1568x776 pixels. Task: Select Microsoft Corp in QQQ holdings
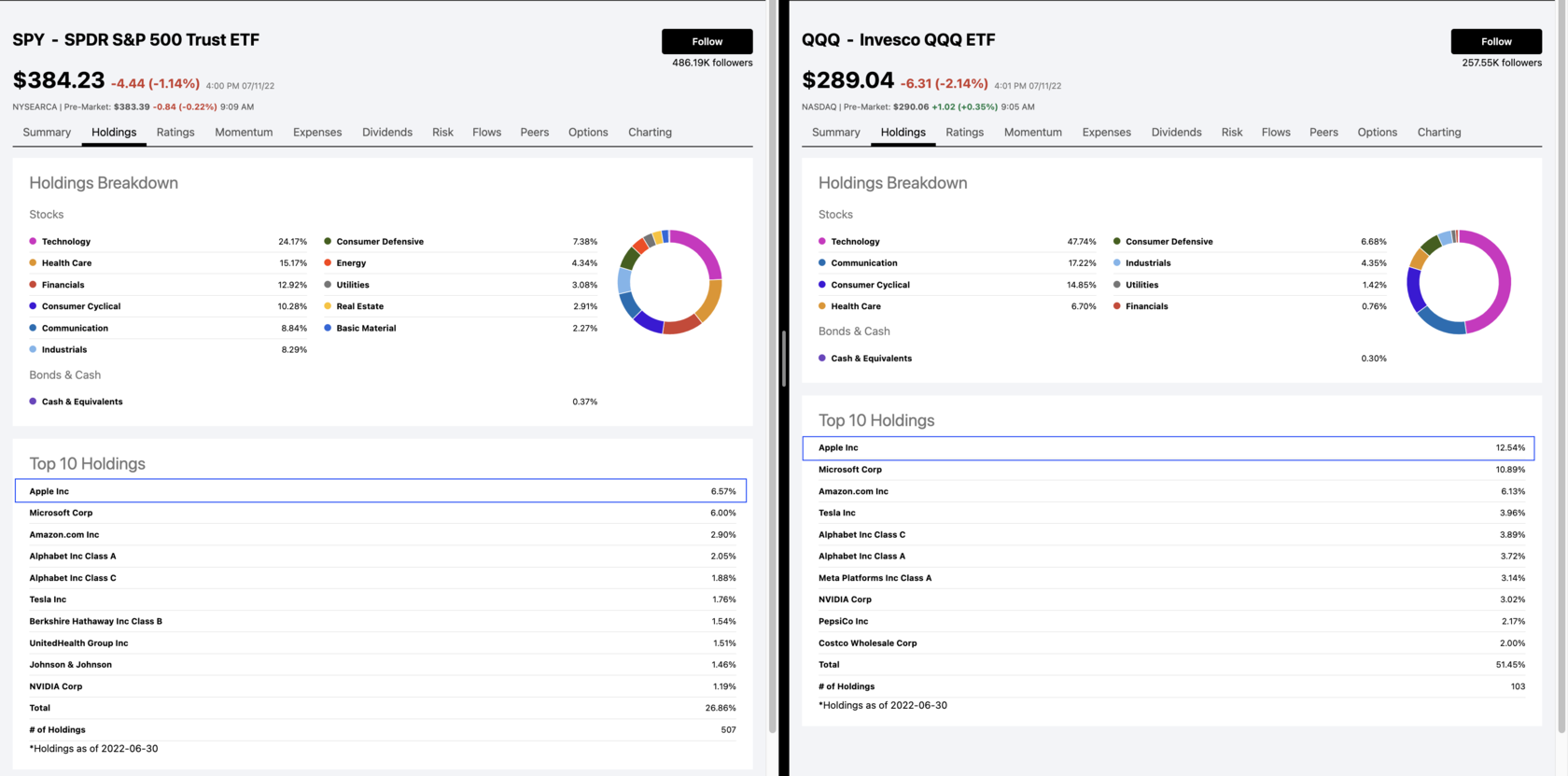click(1171, 470)
